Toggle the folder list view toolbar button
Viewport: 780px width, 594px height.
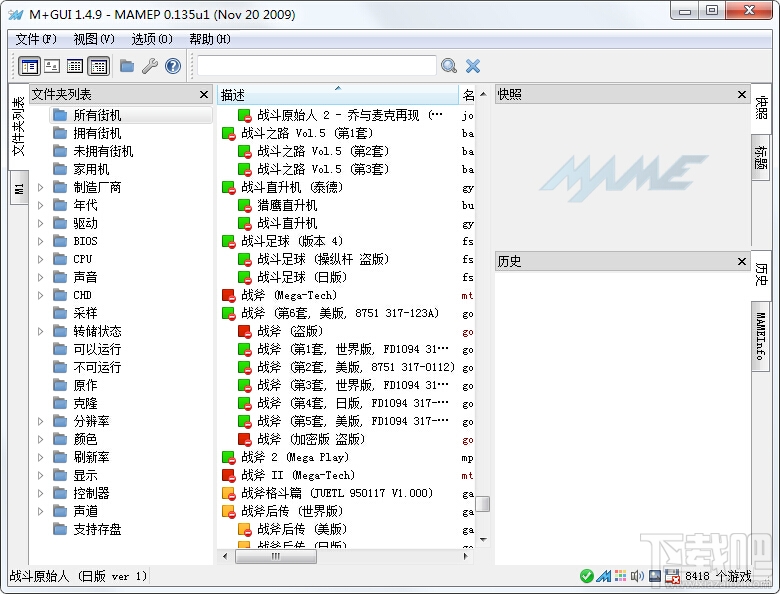coord(29,66)
